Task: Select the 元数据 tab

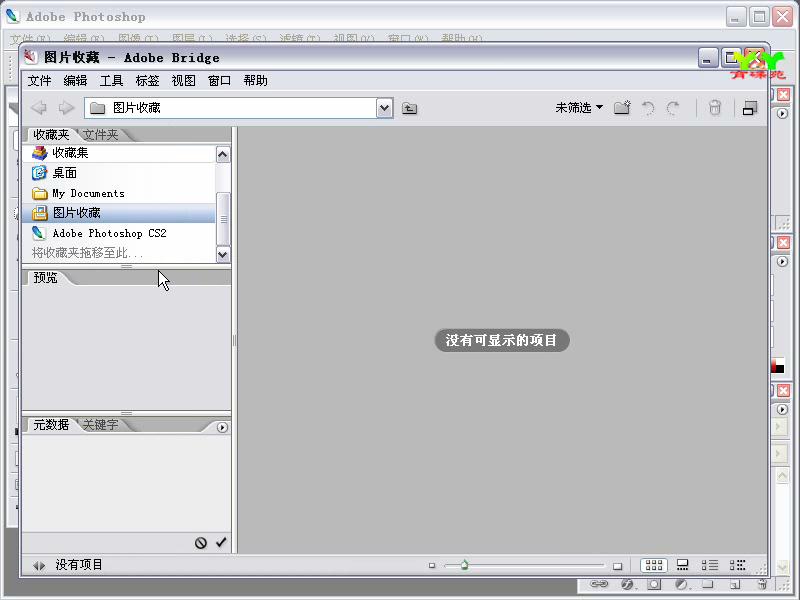Action: click(51, 424)
